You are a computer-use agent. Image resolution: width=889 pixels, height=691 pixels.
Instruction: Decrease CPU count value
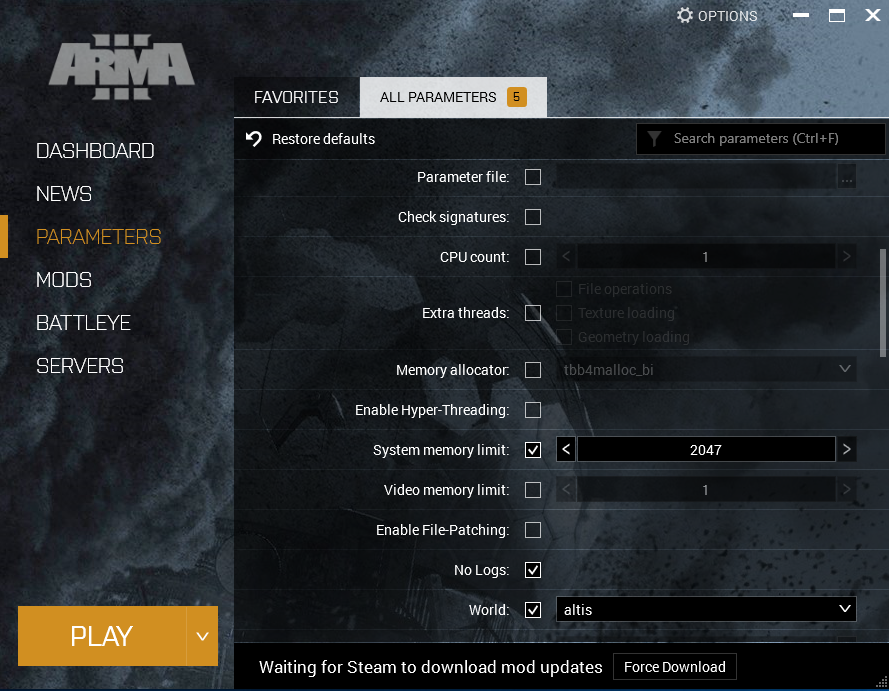pos(566,257)
